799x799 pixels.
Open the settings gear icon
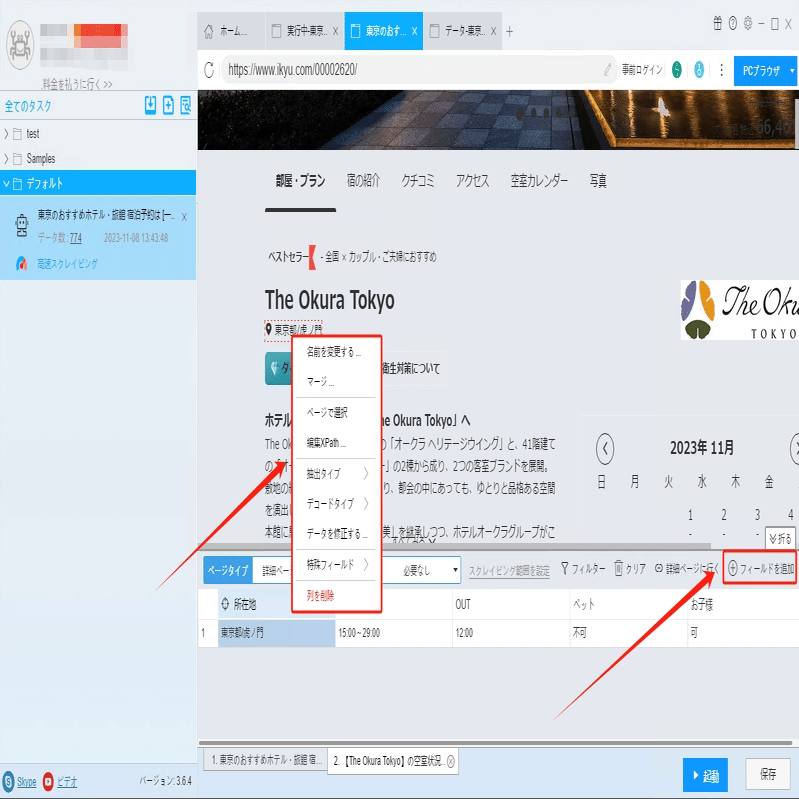coord(748,23)
